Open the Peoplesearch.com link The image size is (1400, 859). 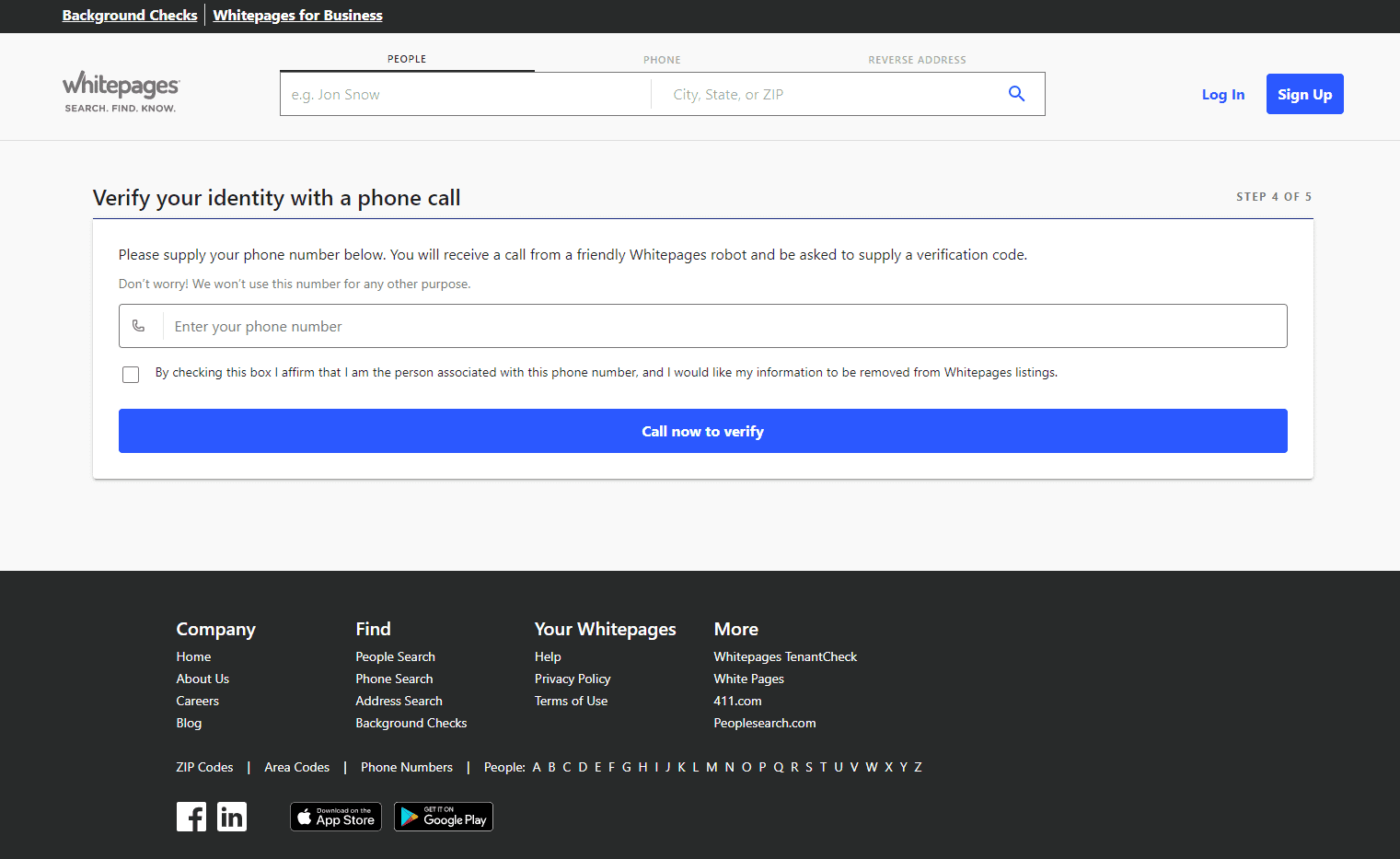[x=764, y=723]
